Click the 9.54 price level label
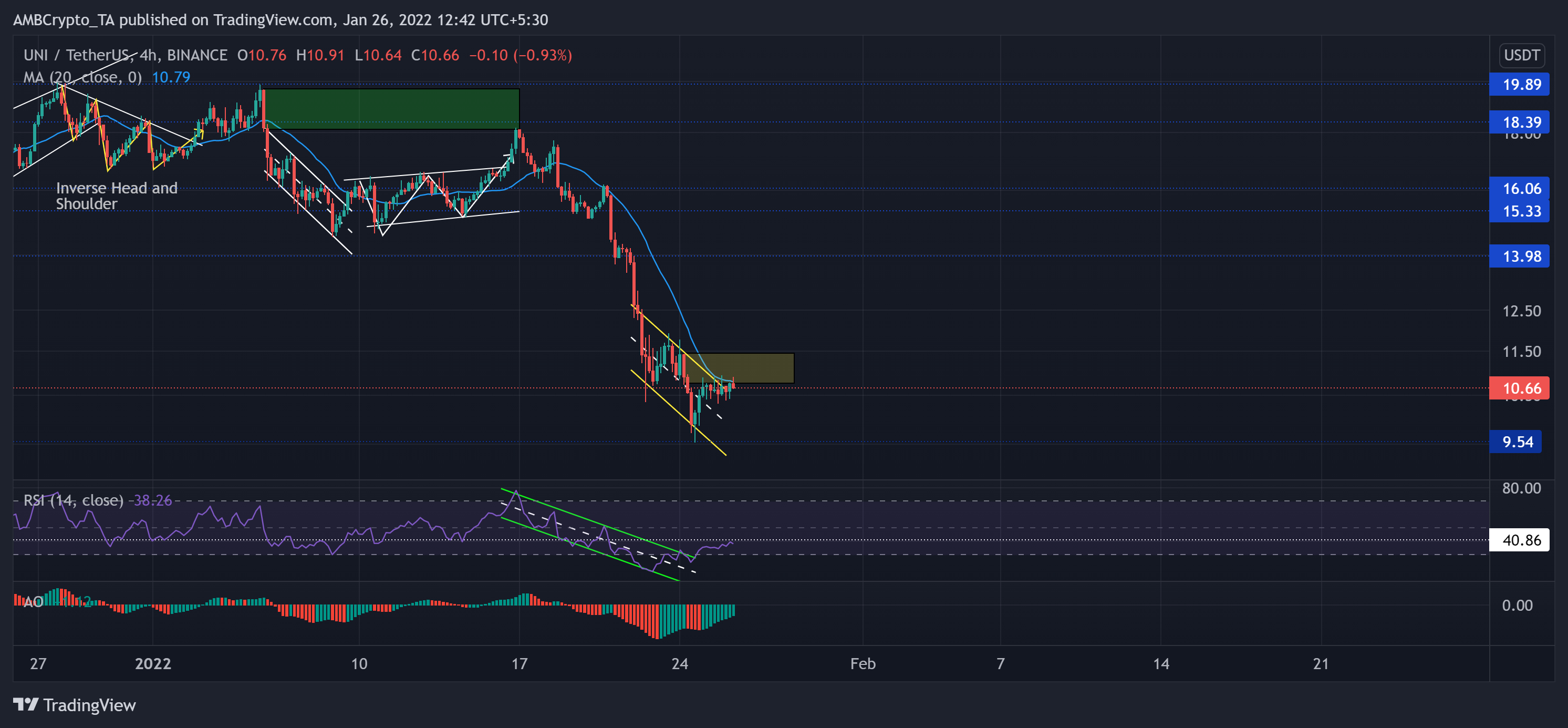Image resolution: width=1568 pixels, height=728 pixels. 1515,442
